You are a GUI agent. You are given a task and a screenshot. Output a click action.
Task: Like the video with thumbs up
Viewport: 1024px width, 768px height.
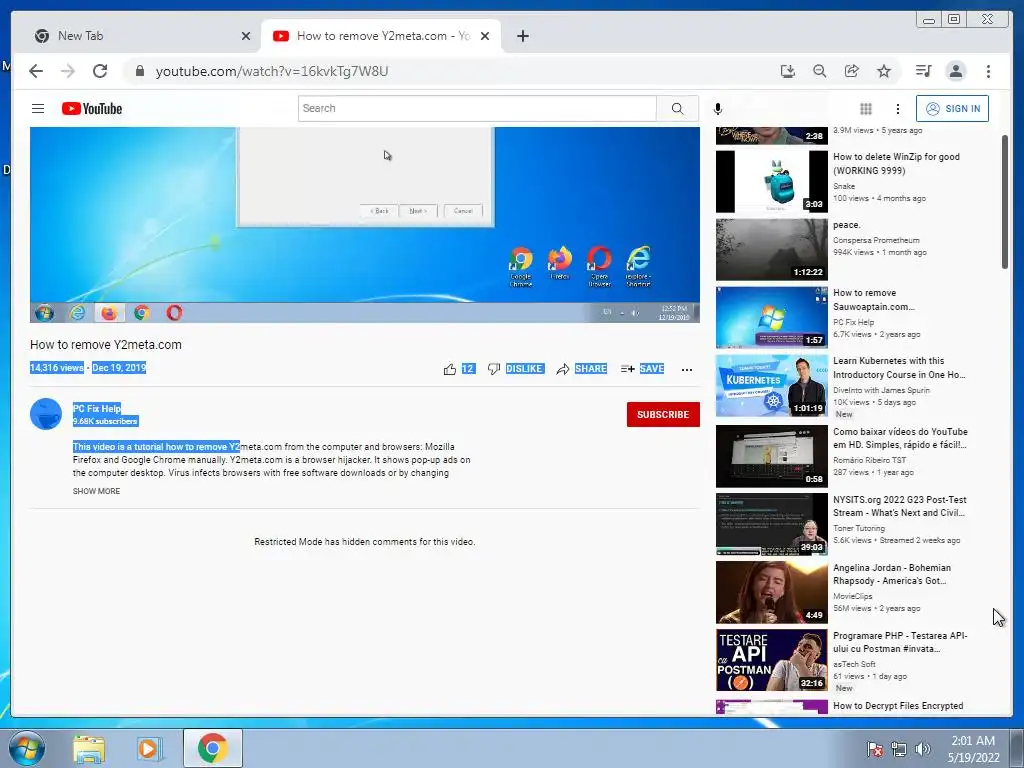point(449,369)
